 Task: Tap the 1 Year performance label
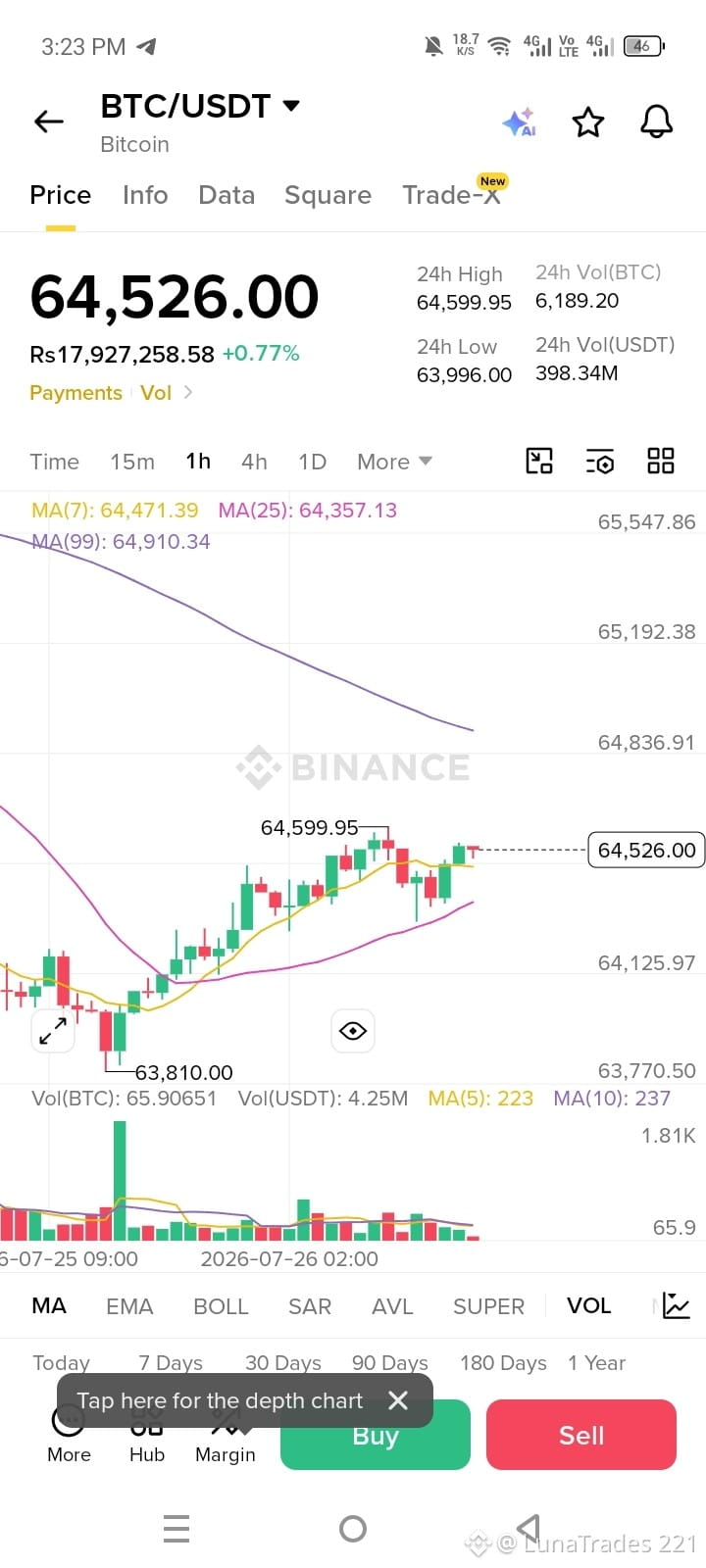tap(596, 1362)
